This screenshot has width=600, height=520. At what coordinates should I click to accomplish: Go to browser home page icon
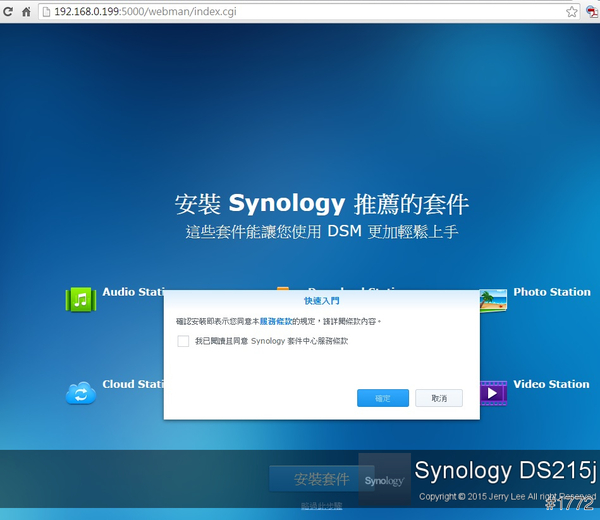(x=26, y=12)
